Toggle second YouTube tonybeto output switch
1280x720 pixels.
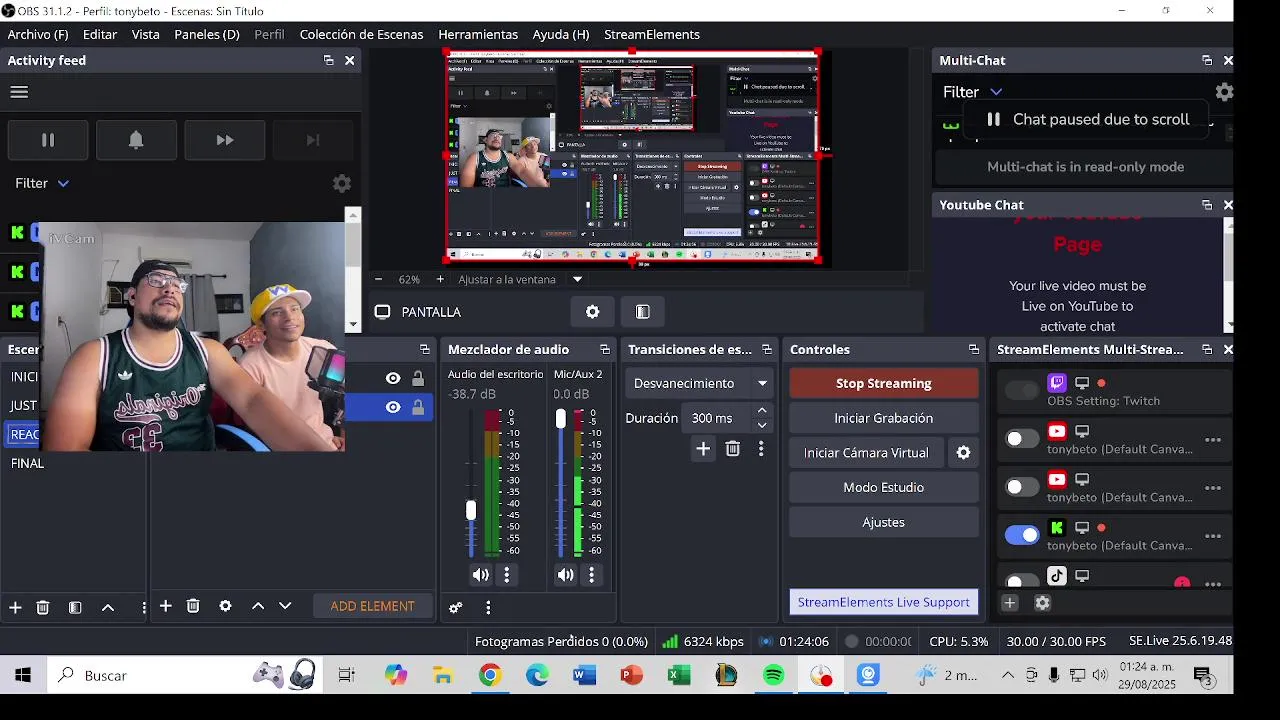pos(1022,487)
